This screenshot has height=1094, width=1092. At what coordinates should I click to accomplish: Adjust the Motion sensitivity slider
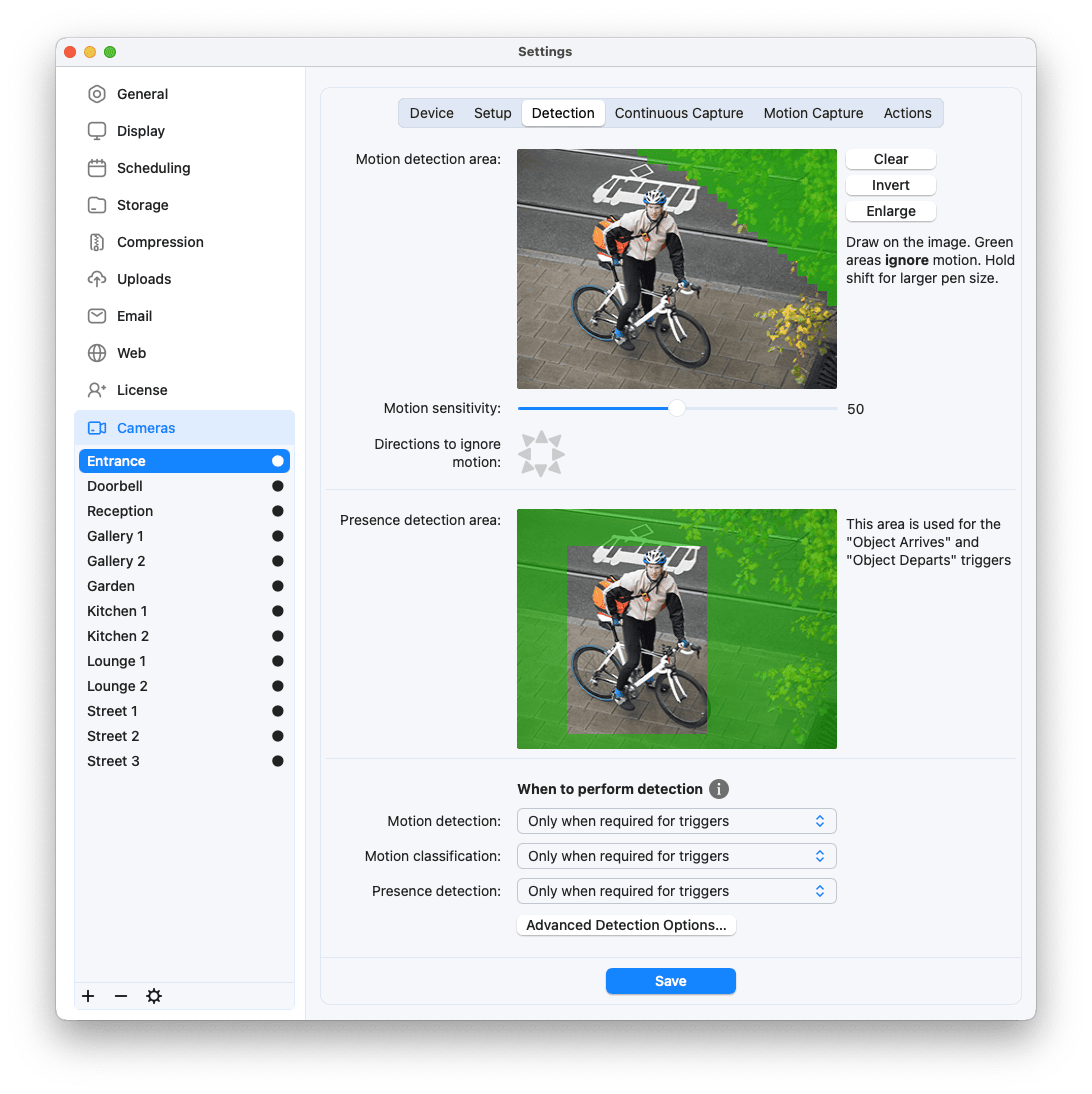(x=676, y=408)
